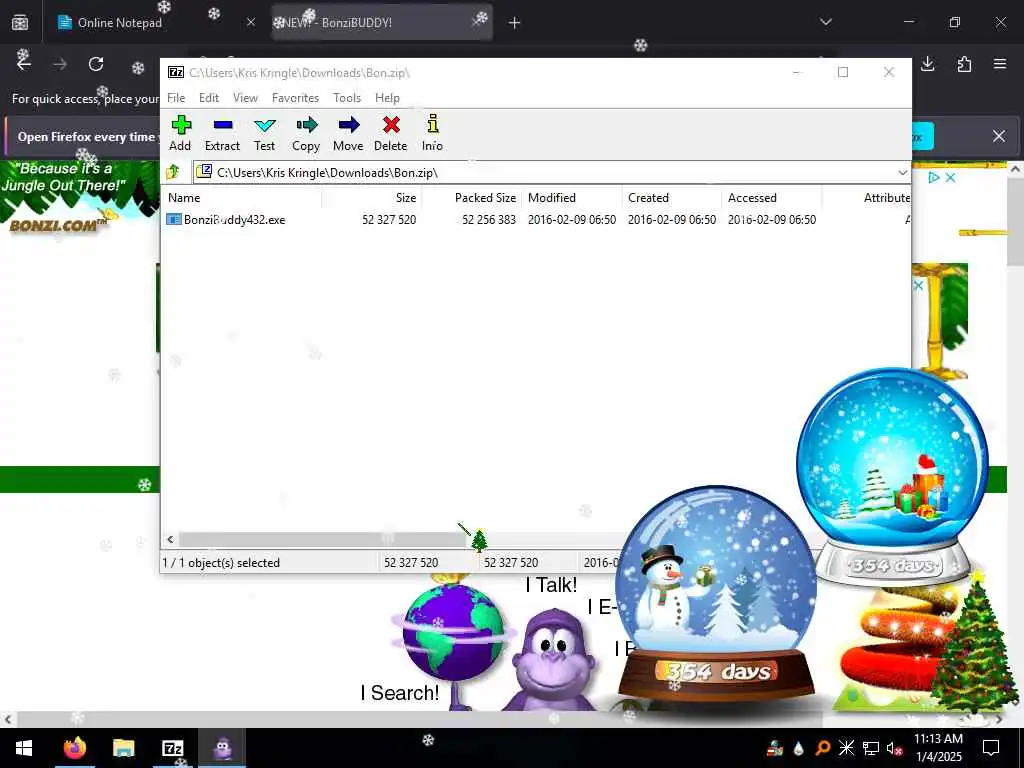Open the Firefox hamburger application menu
The height and width of the screenshot is (768, 1024).
[x=1000, y=64]
